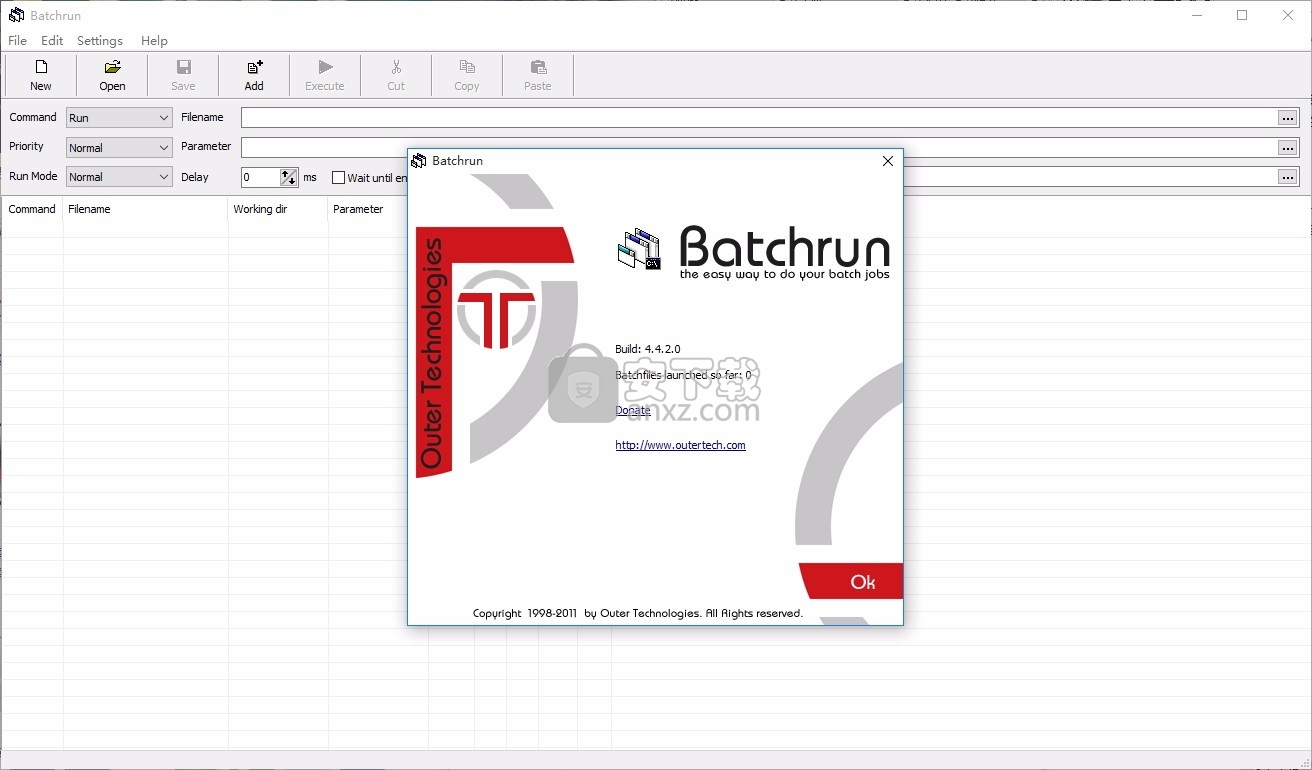Follow the Donate link
The image size is (1312, 770).
tap(633, 410)
